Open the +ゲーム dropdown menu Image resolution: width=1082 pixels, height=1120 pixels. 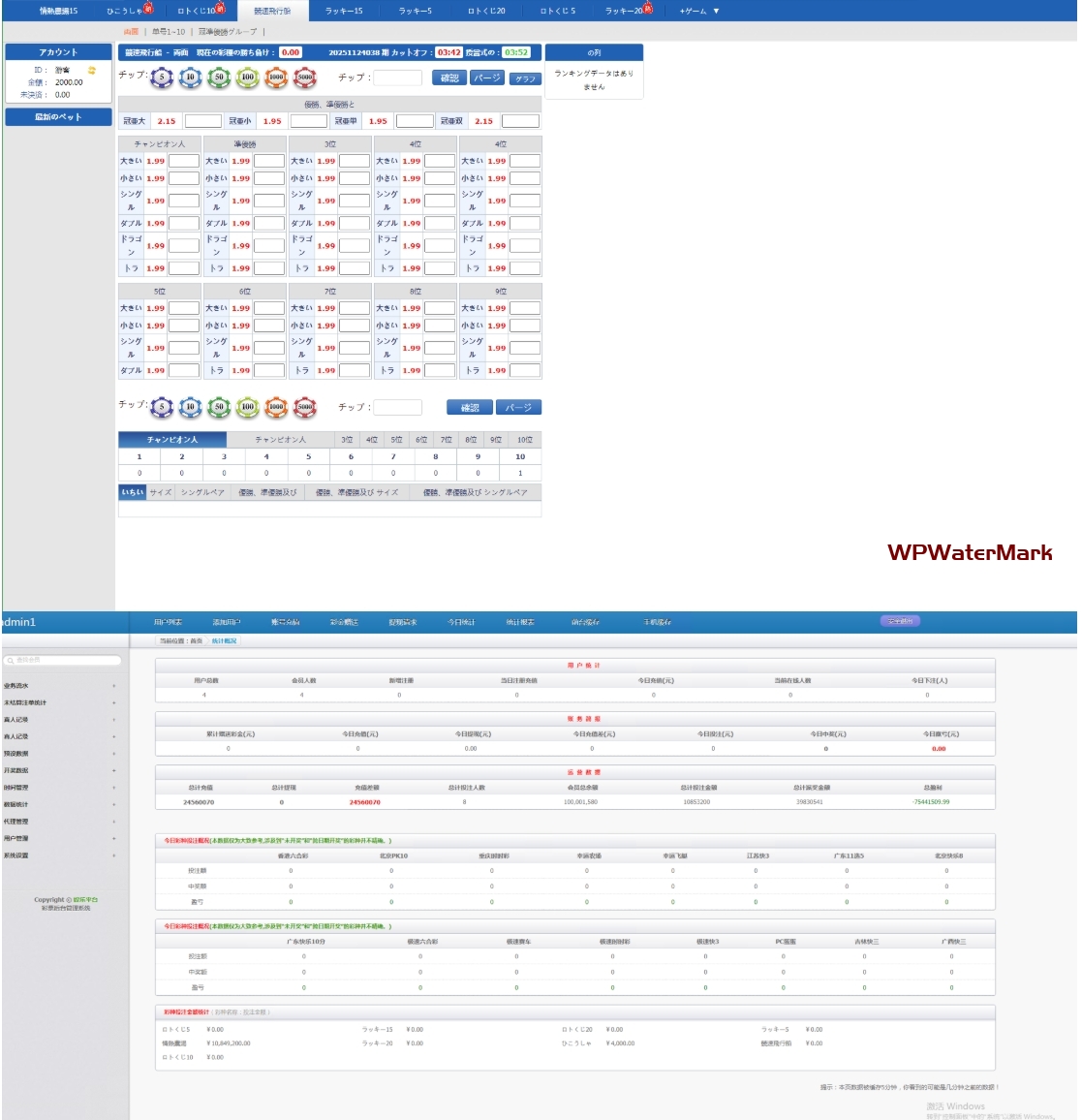(698, 11)
